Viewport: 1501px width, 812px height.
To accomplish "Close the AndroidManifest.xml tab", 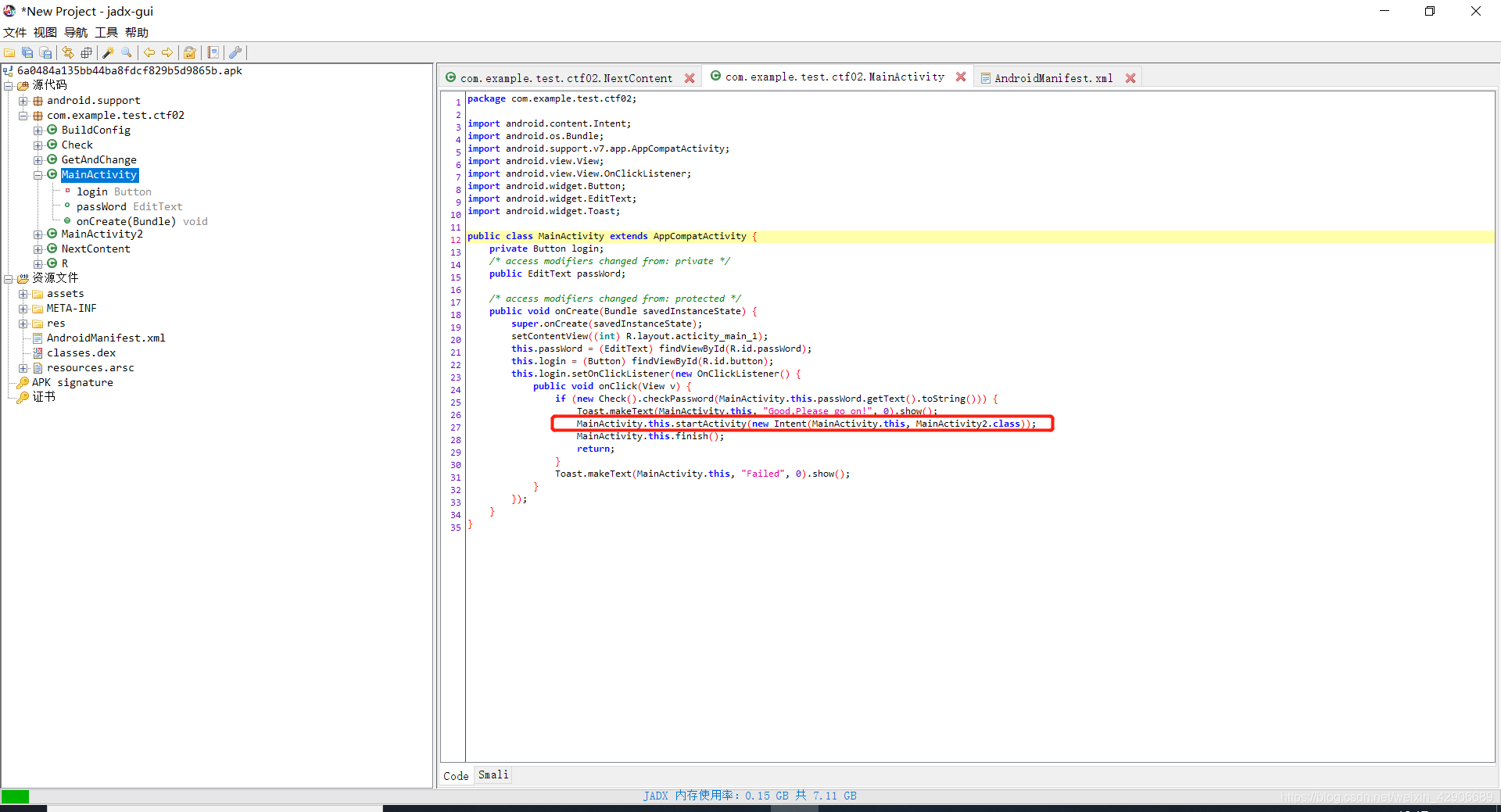I will pyautogui.click(x=1130, y=78).
